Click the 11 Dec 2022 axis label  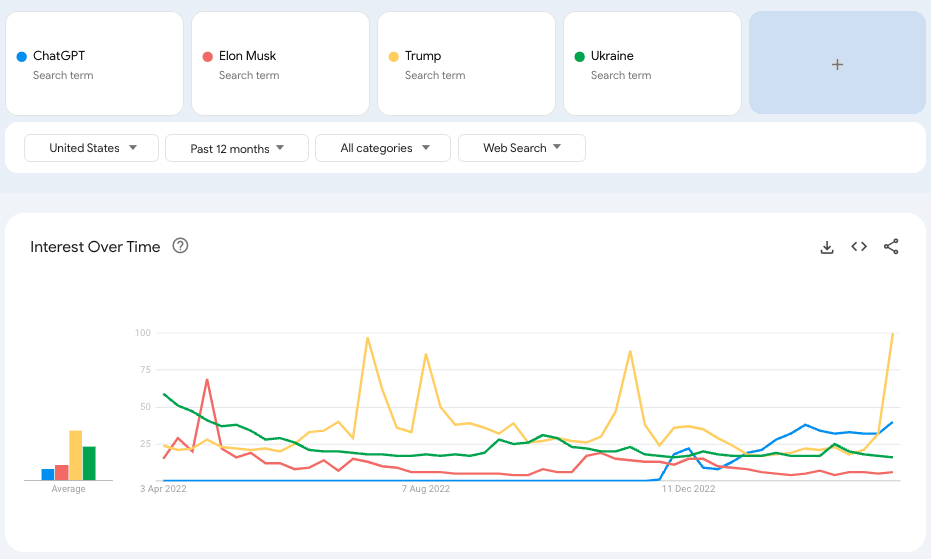(x=689, y=489)
